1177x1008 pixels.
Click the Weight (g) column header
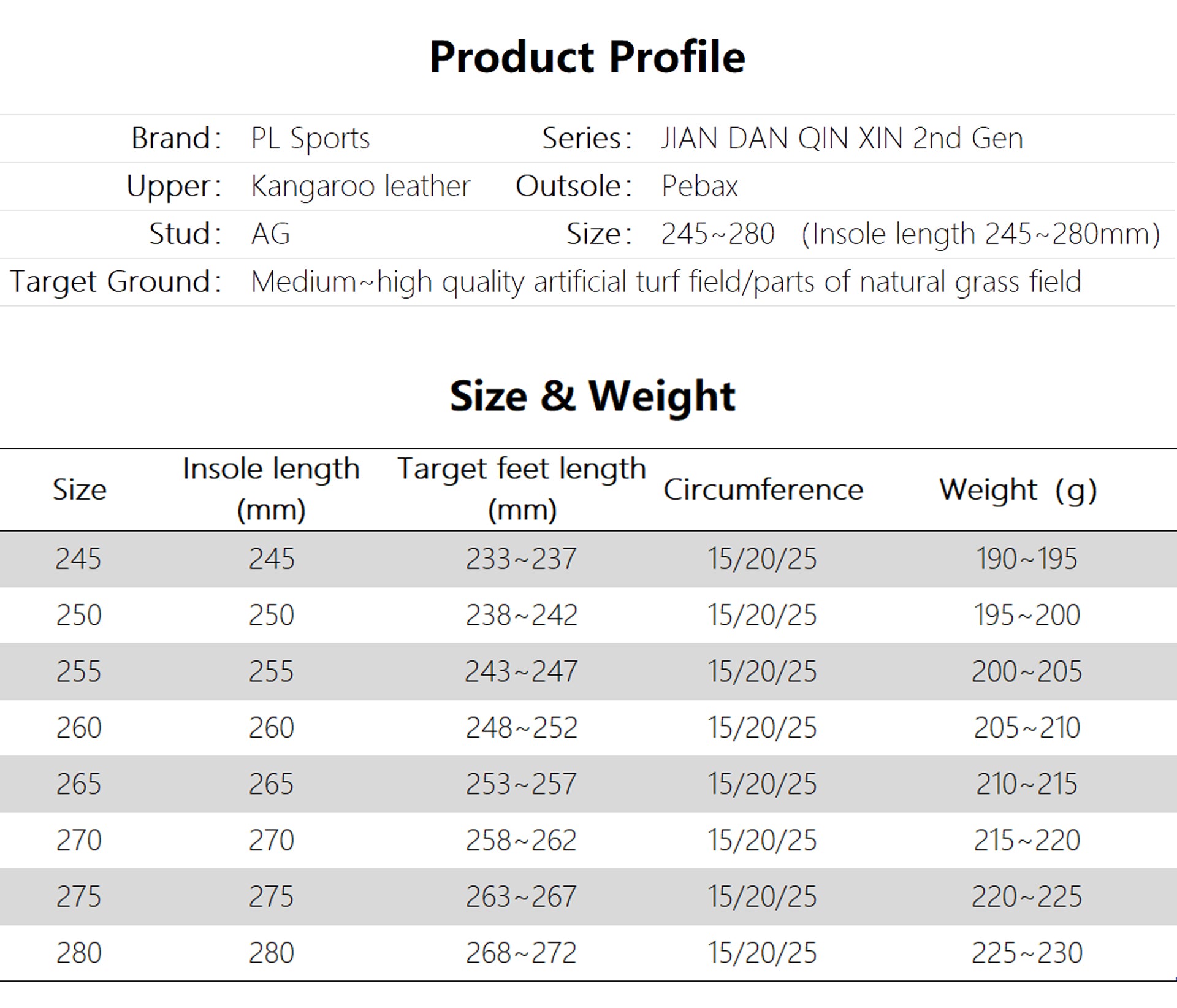1018,490
